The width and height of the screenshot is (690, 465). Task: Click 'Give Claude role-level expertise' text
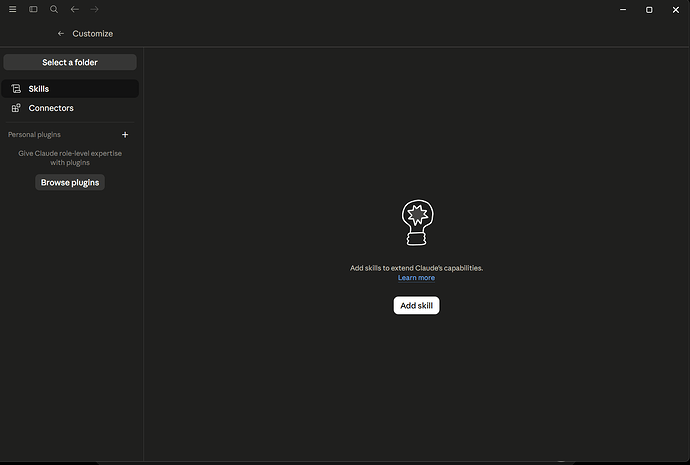(70, 154)
